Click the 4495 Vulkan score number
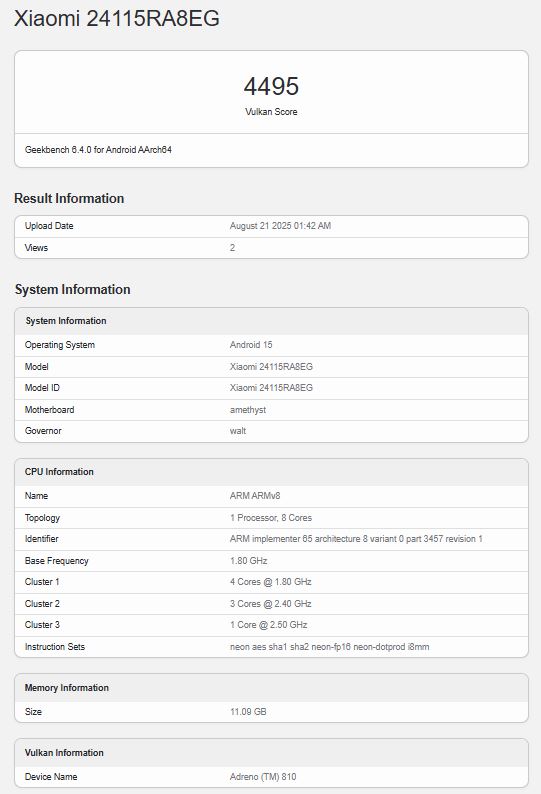Viewport: 541px width, 794px height. 271,86
